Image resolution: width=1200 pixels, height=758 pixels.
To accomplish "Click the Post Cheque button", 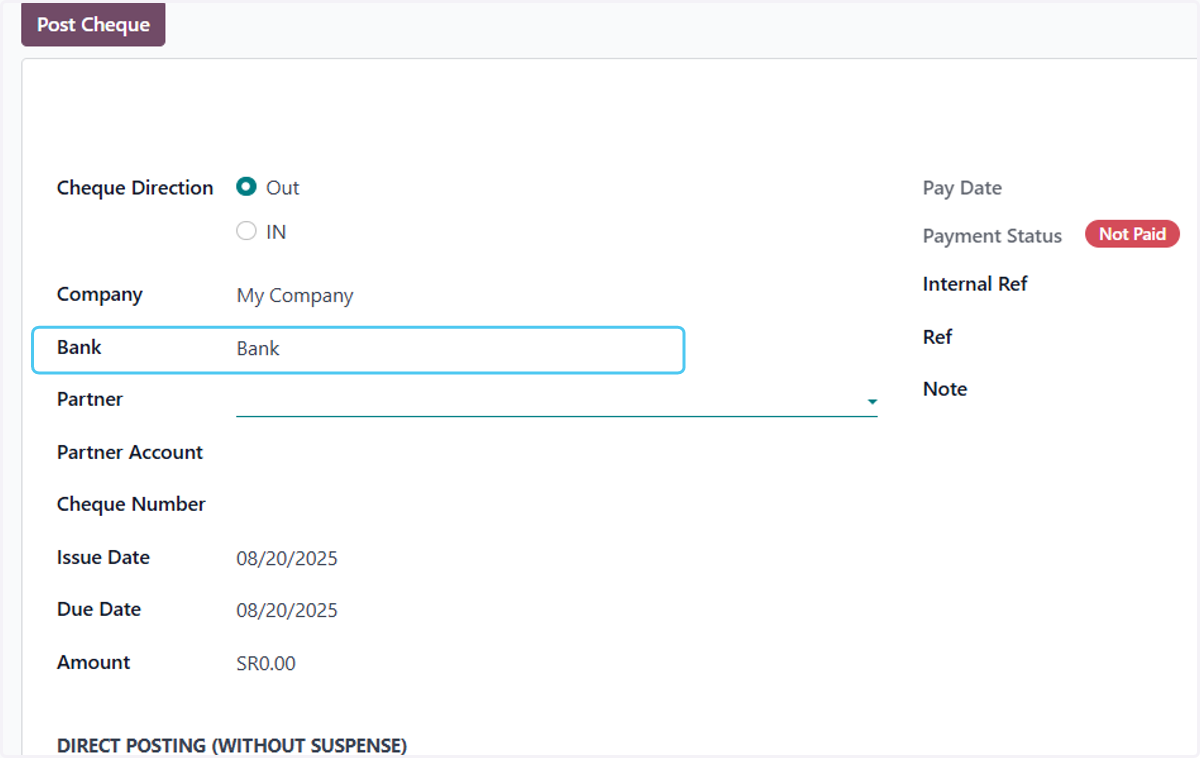I will click(93, 25).
